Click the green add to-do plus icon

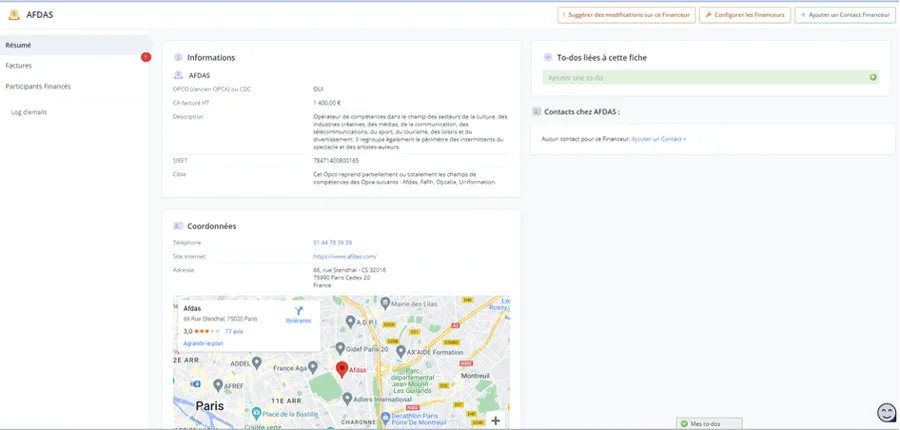point(873,78)
